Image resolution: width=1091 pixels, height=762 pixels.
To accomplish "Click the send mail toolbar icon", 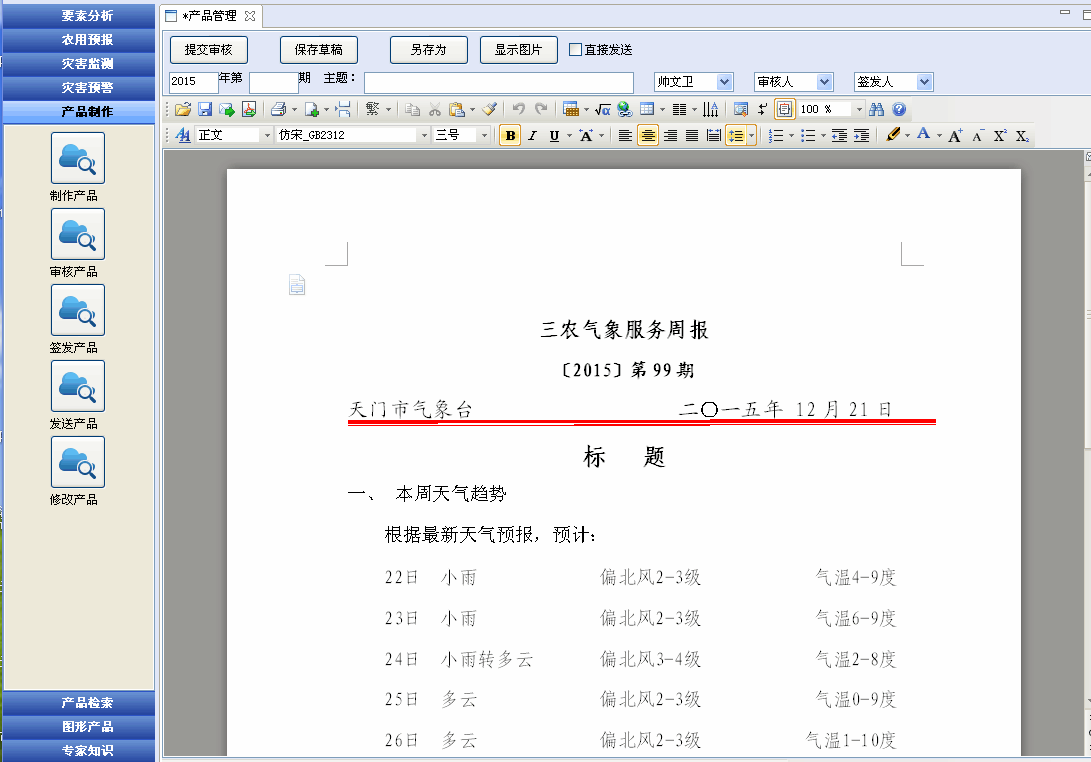I will tap(227, 109).
